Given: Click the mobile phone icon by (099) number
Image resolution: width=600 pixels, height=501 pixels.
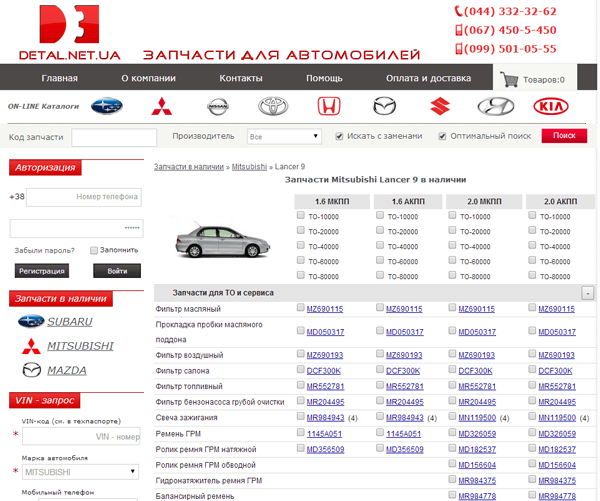Looking at the screenshot, I should (459, 49).
